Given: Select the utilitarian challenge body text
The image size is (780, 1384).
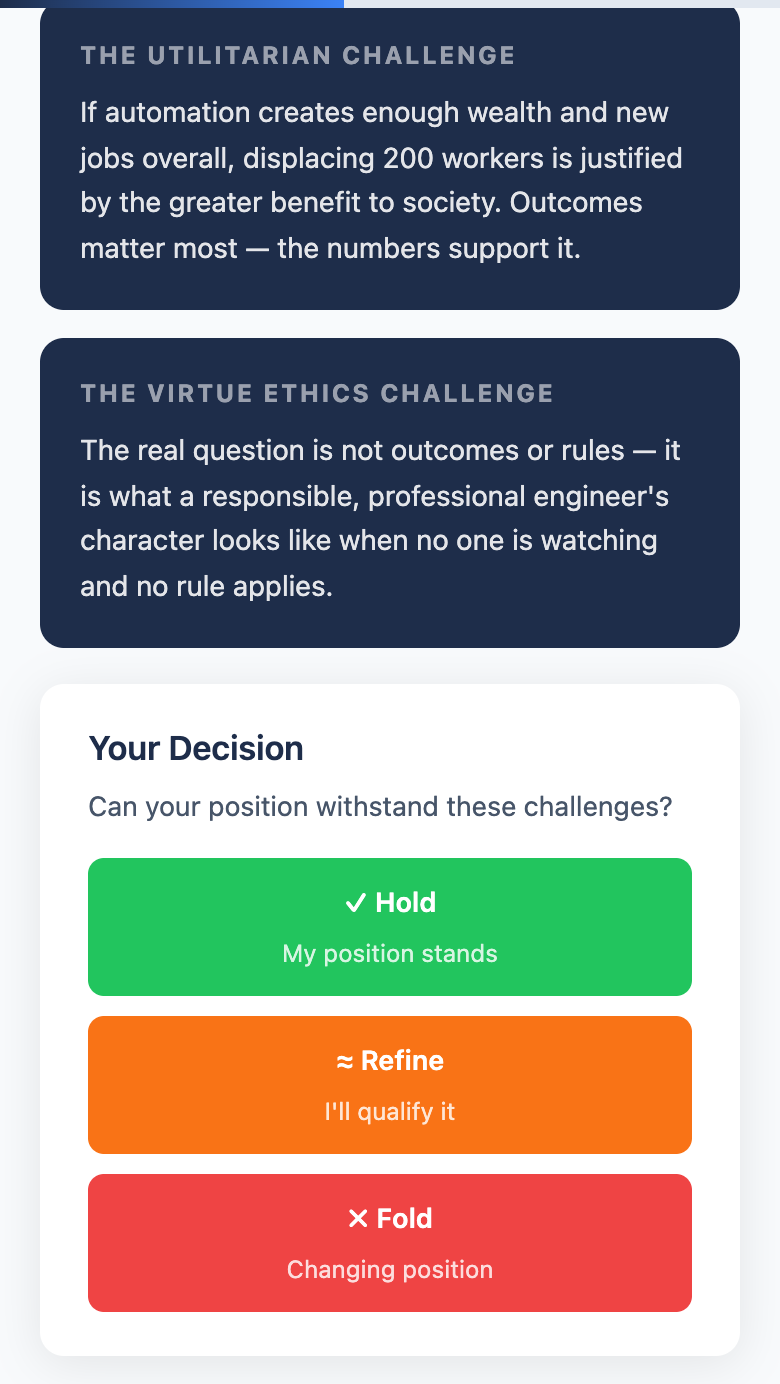Looking at the screenshot, I should click(x=380, y=180).
